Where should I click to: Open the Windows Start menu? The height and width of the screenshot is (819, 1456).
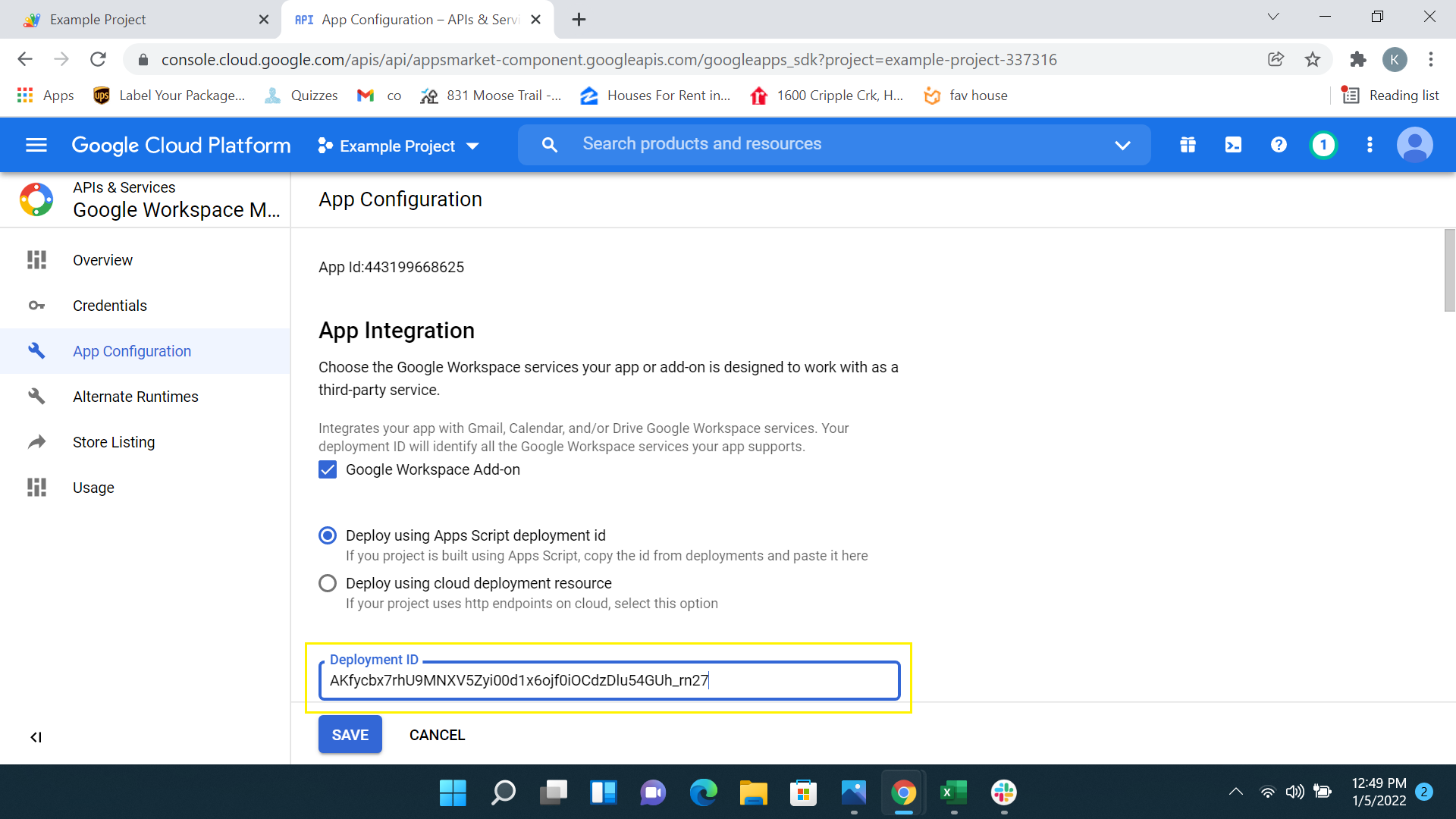point(453,792)
